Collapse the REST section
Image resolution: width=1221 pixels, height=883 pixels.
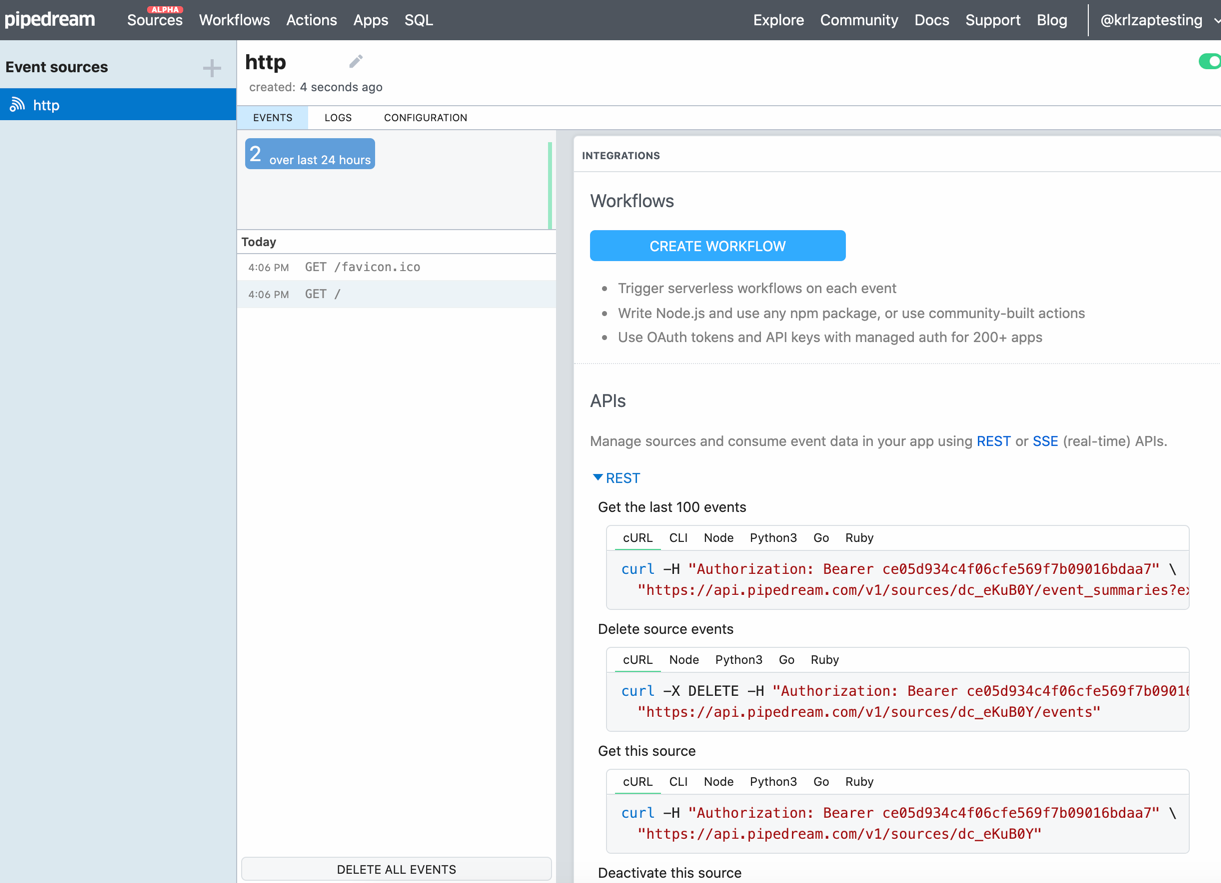(x=616, y=478)
